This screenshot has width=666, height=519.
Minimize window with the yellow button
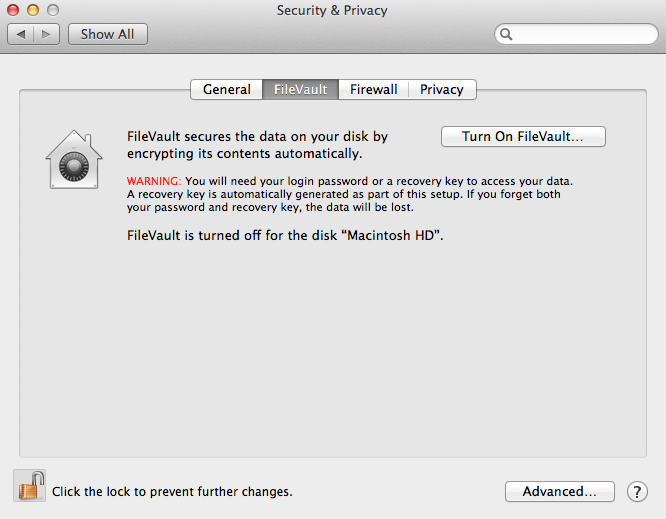33,10
